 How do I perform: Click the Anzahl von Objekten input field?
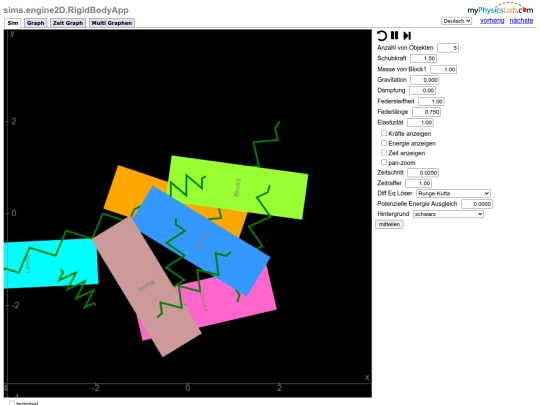point(448,48)
